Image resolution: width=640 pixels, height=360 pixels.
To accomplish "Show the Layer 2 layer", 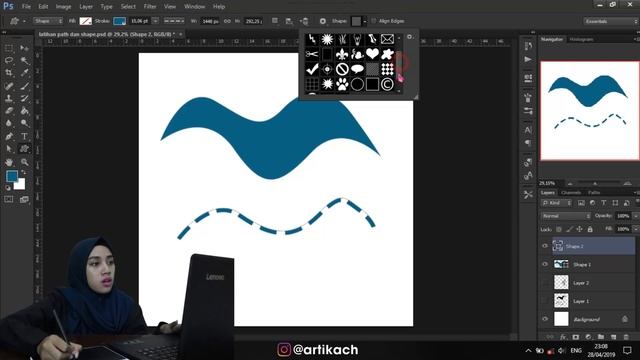I will [x=545, y=282].
